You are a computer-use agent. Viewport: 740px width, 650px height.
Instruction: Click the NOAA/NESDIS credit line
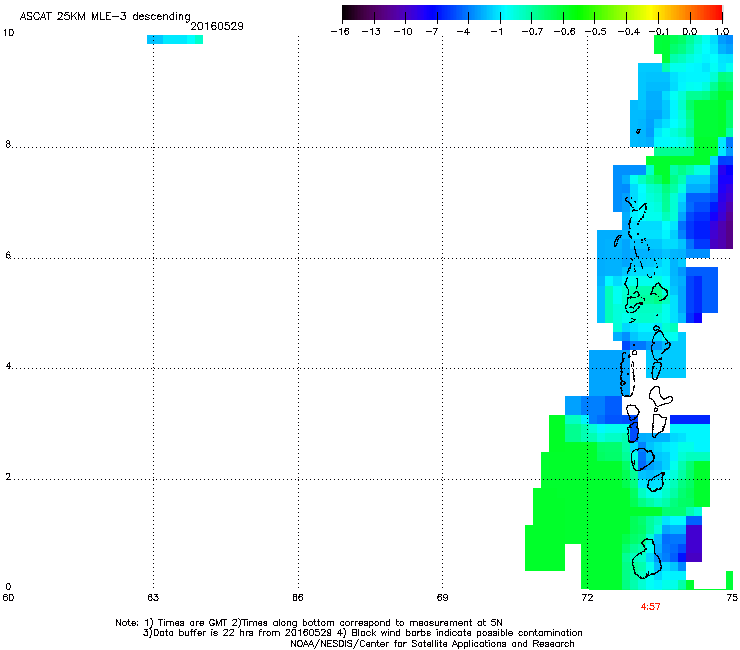point(432,644)
